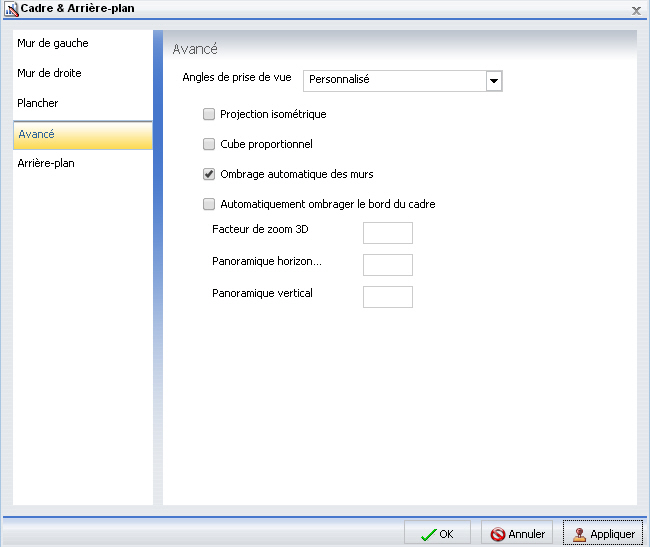This screenshot has height=547, width=650.
Task: Open the Arrière-plan section
Action: [x=82, y=163]
